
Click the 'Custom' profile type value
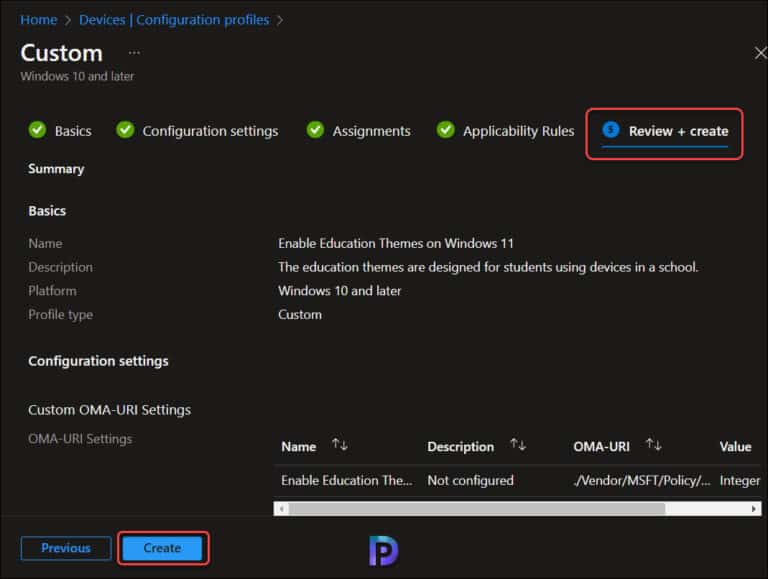(x=300, y=314)
